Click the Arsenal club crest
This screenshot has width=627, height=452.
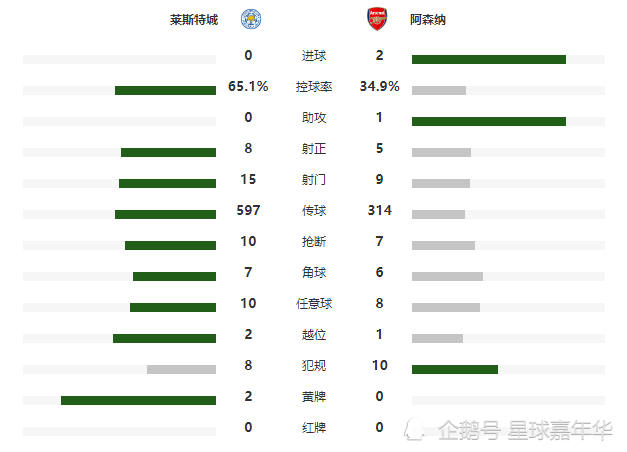[x=377, y=19]
